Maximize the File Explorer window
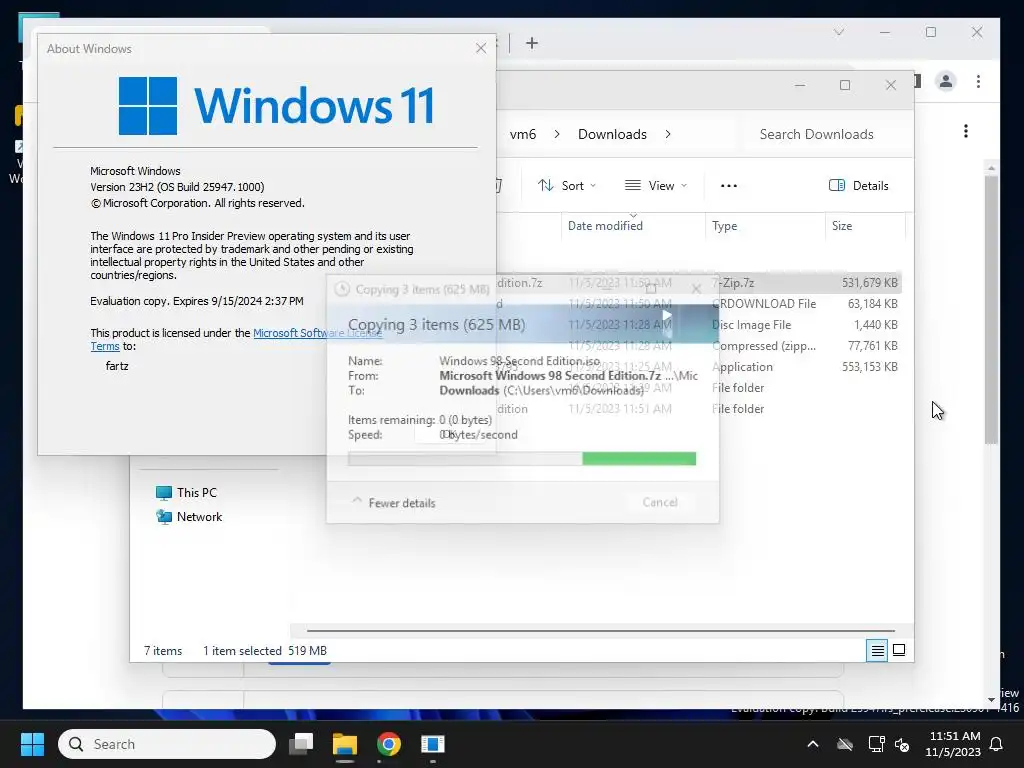Image resolution: width=1024 pixels, height=768 pixels. coord(845,85)
